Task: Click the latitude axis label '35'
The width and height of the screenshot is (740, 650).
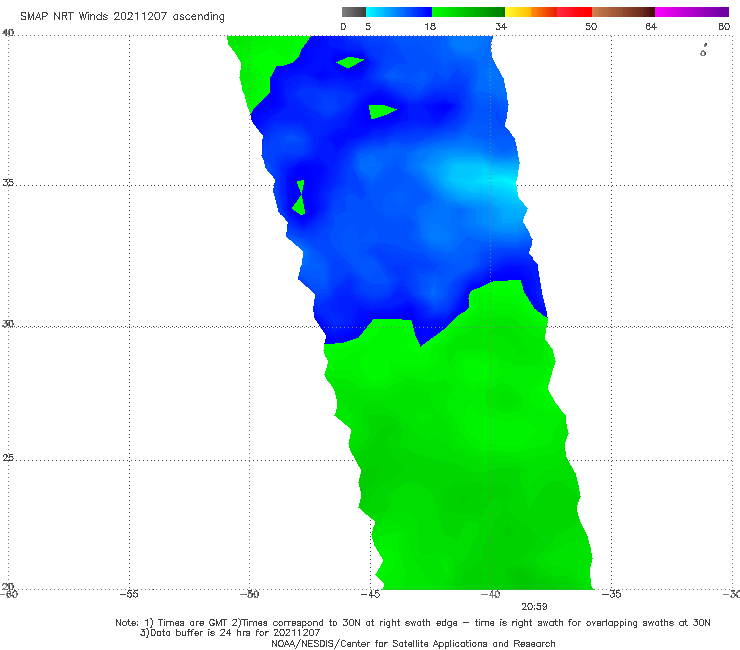Action: (x=8, y=182)
